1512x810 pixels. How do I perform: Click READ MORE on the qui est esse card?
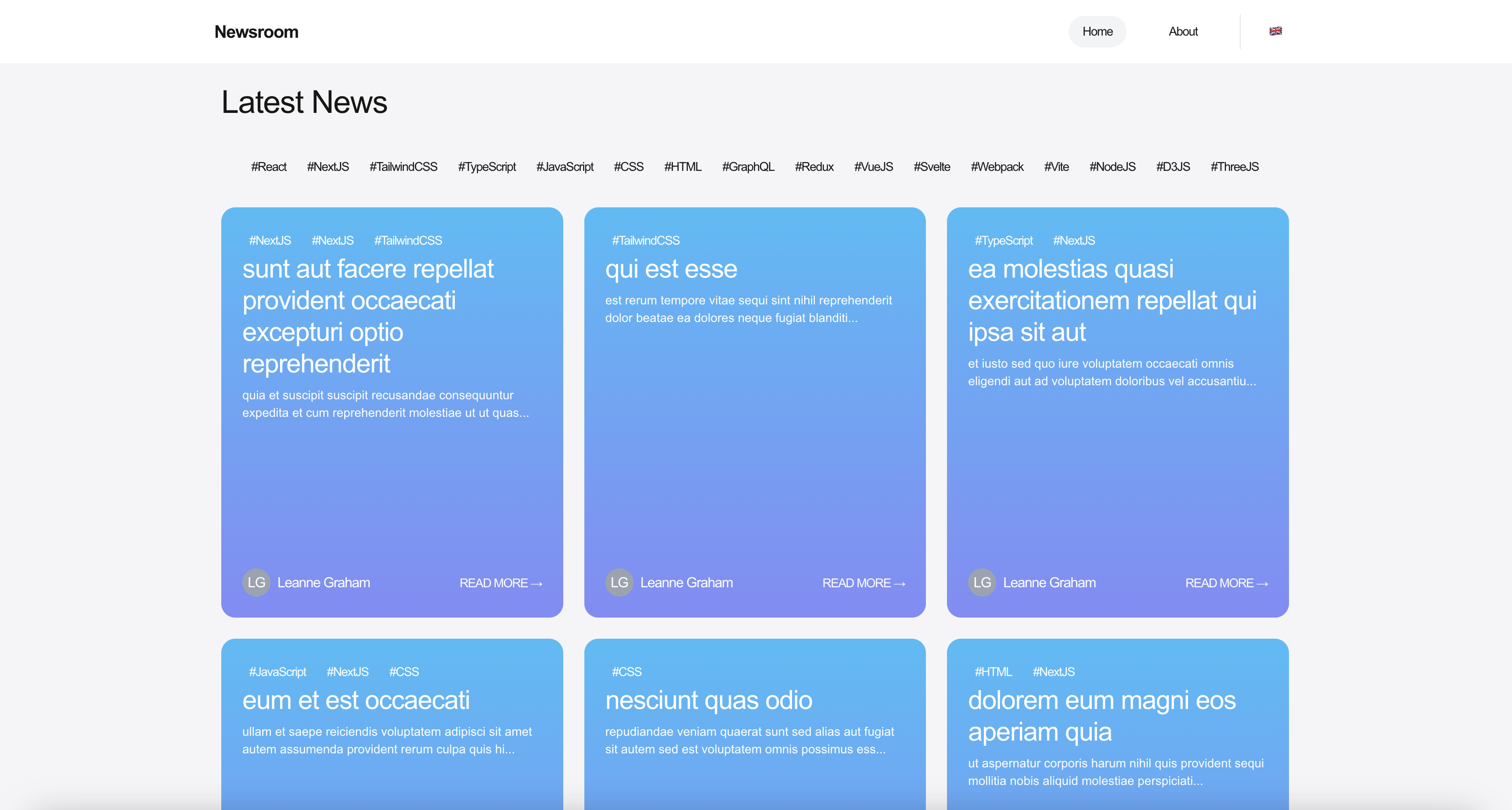click(x=863, y=583)
